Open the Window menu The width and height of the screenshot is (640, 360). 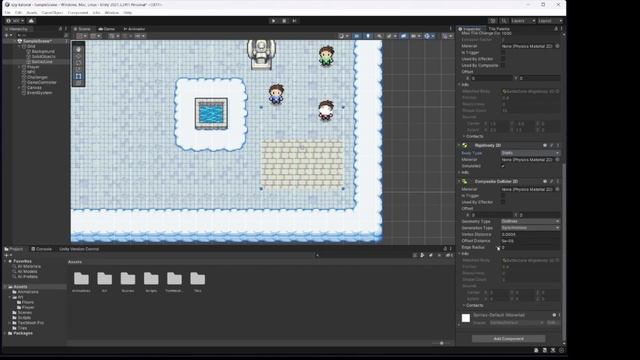(x=112, y=13)
